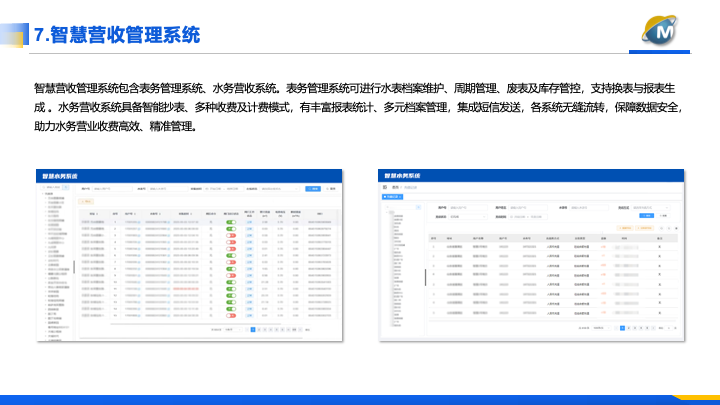Open the page size dropdown in left table pagination
This screenshot has width=720, height=405.
click(230, 329)
